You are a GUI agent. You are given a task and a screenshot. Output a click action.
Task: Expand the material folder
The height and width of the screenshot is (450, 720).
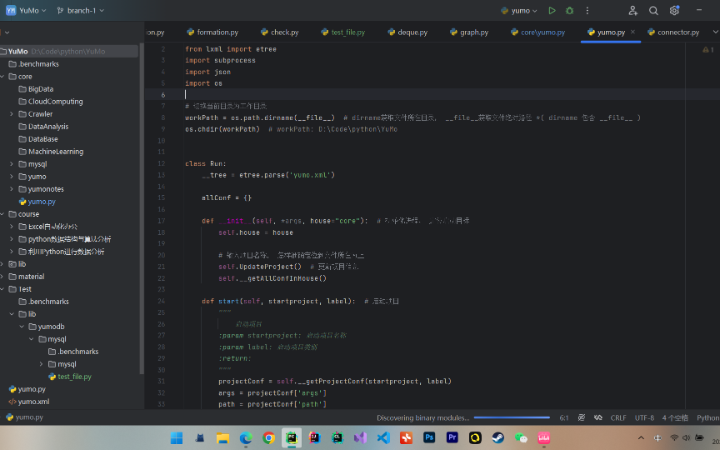2,276
